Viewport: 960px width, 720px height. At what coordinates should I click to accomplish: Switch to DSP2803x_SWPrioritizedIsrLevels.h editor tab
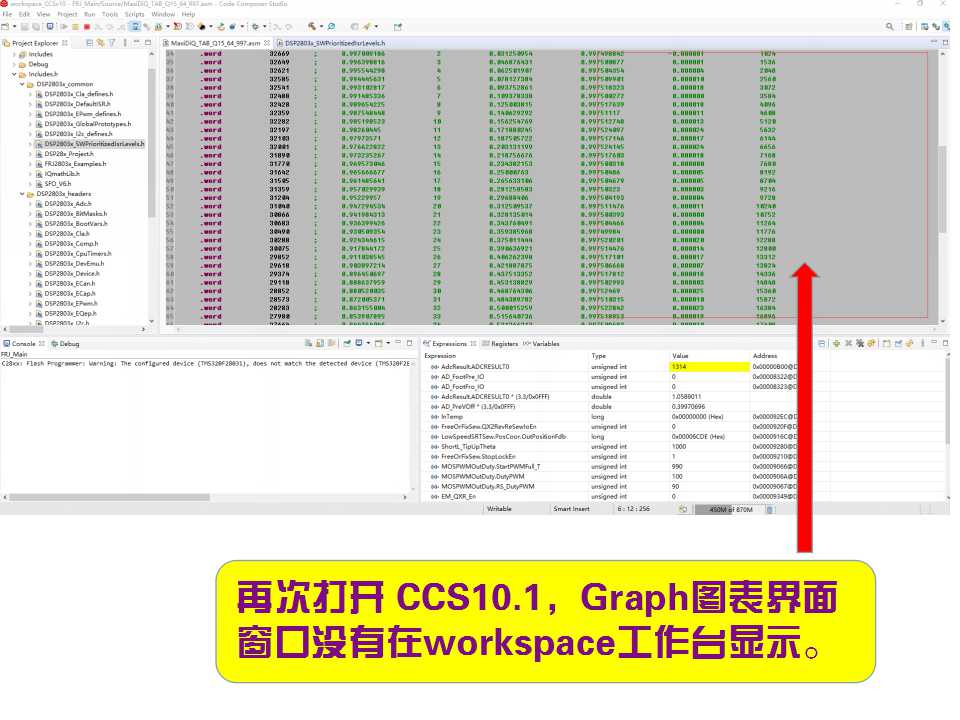[331, 43]
